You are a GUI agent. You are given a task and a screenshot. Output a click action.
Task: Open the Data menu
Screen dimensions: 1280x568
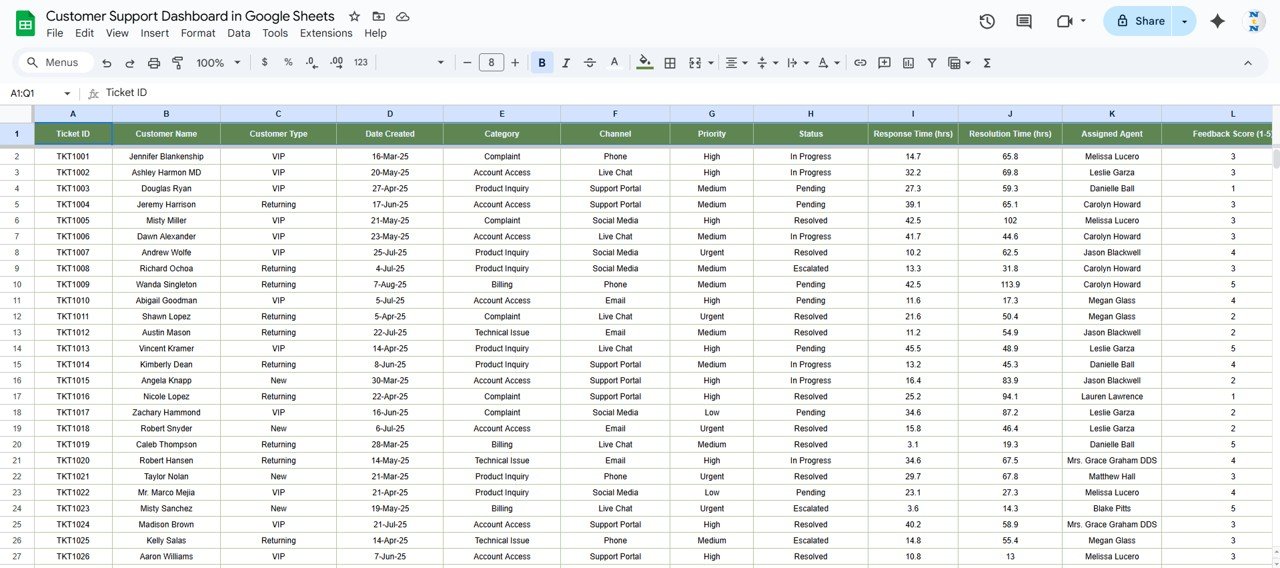pos(239,33)
